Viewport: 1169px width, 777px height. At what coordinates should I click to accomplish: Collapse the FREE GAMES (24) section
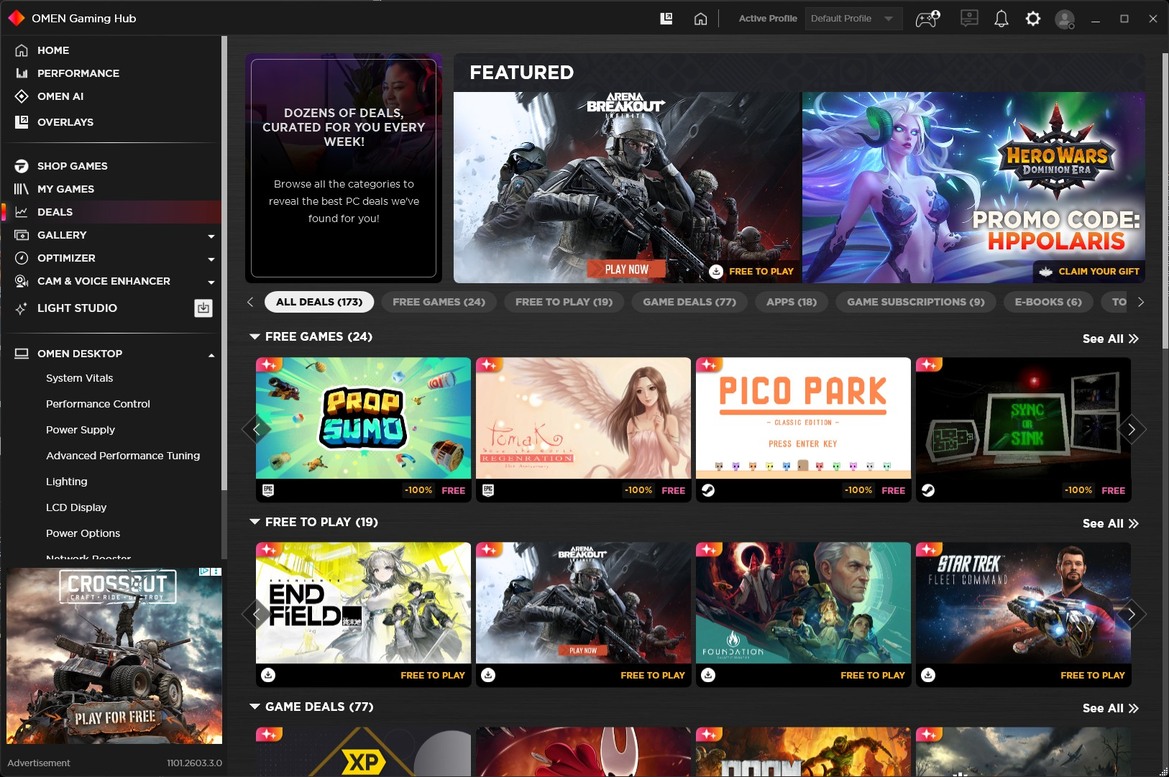tap(255, 337)
